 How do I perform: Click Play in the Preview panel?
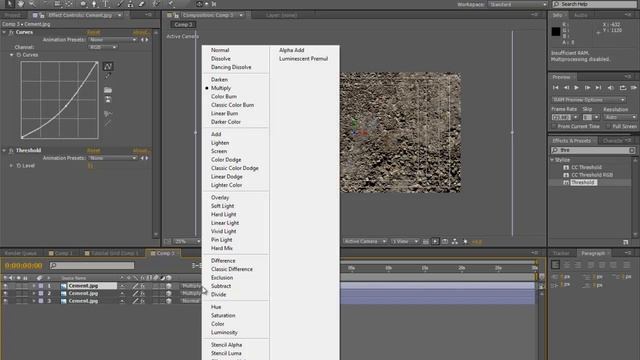coord(576,88)
